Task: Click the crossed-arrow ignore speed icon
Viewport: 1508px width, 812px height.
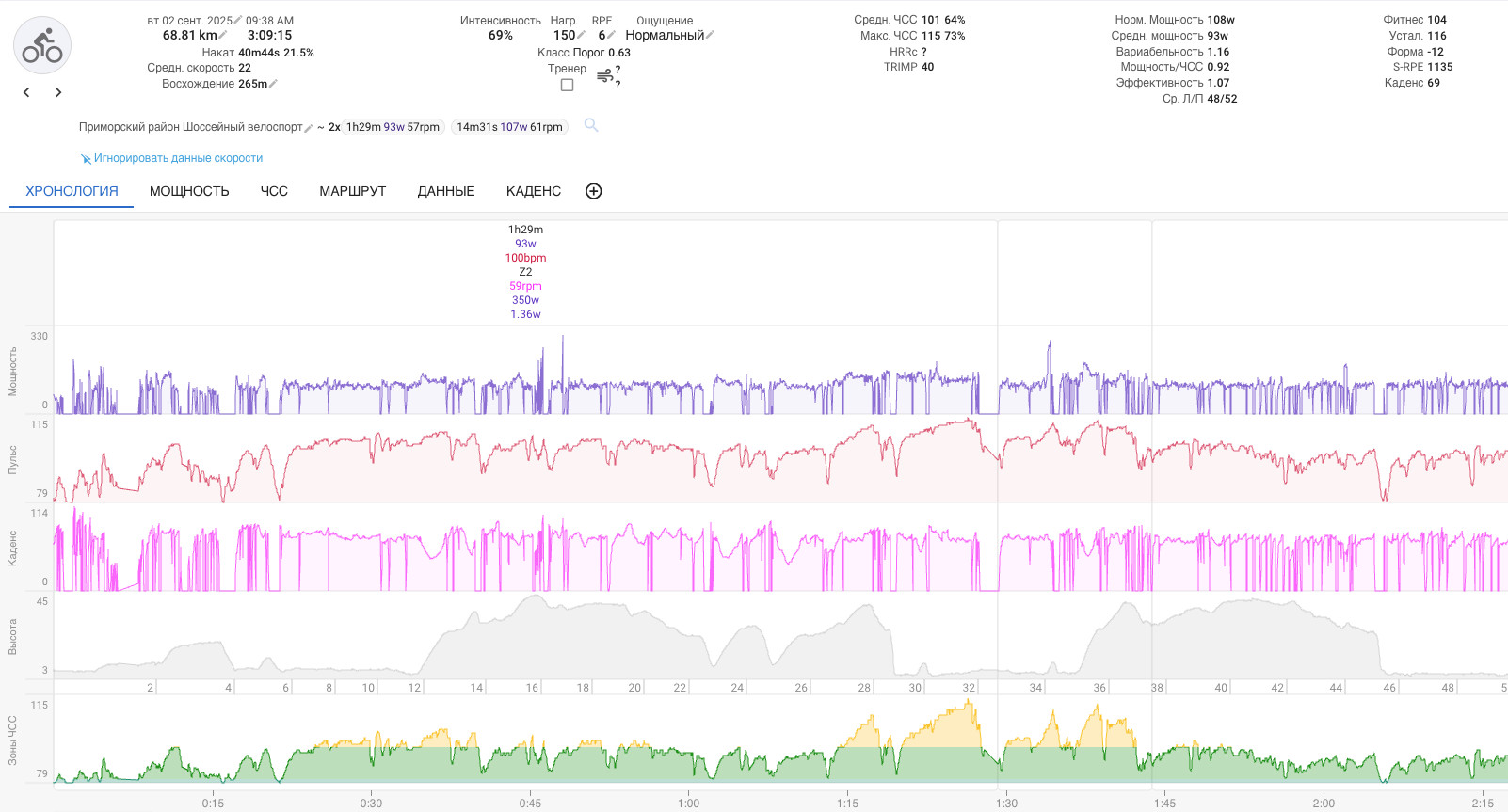Action: coord(86,159)
